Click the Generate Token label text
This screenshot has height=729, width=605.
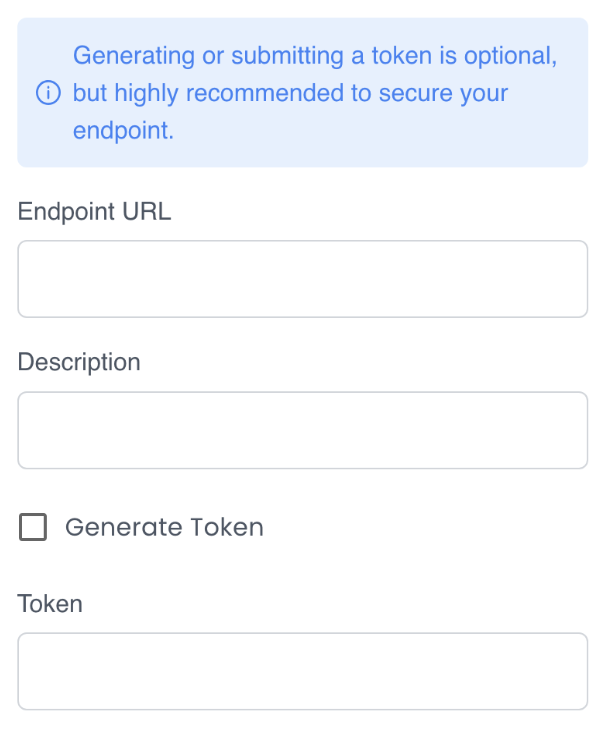click(164, 527)
